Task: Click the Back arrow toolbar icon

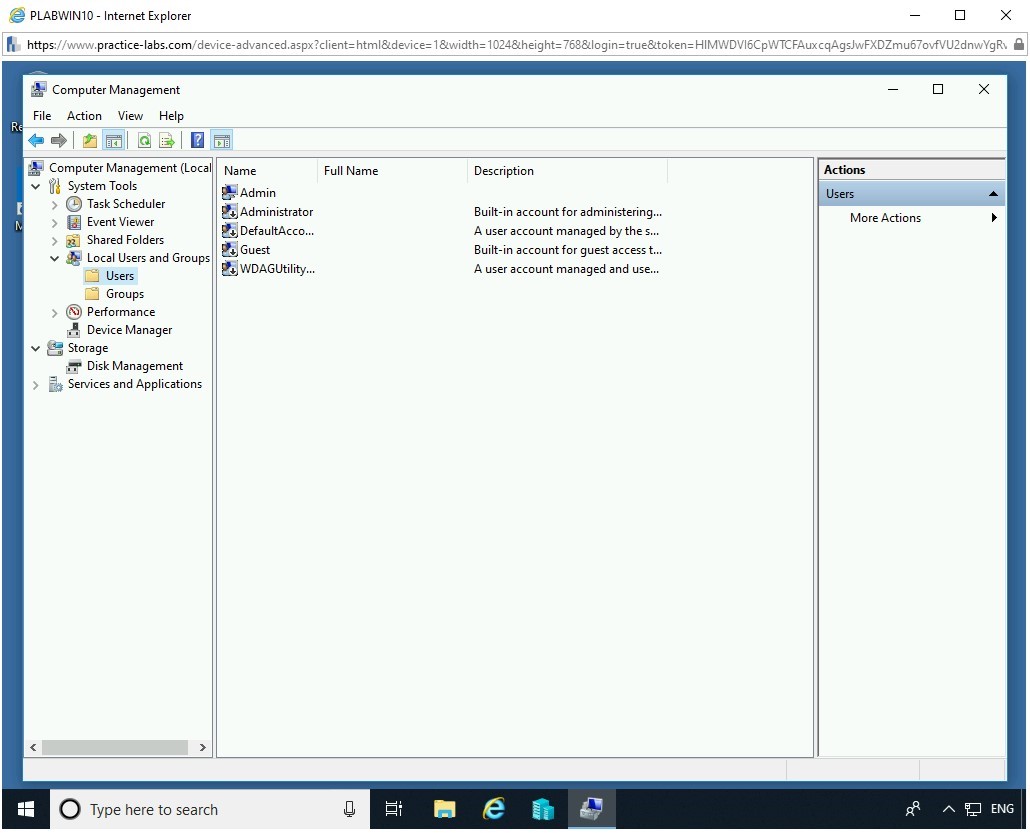Action: coord(36,140)
